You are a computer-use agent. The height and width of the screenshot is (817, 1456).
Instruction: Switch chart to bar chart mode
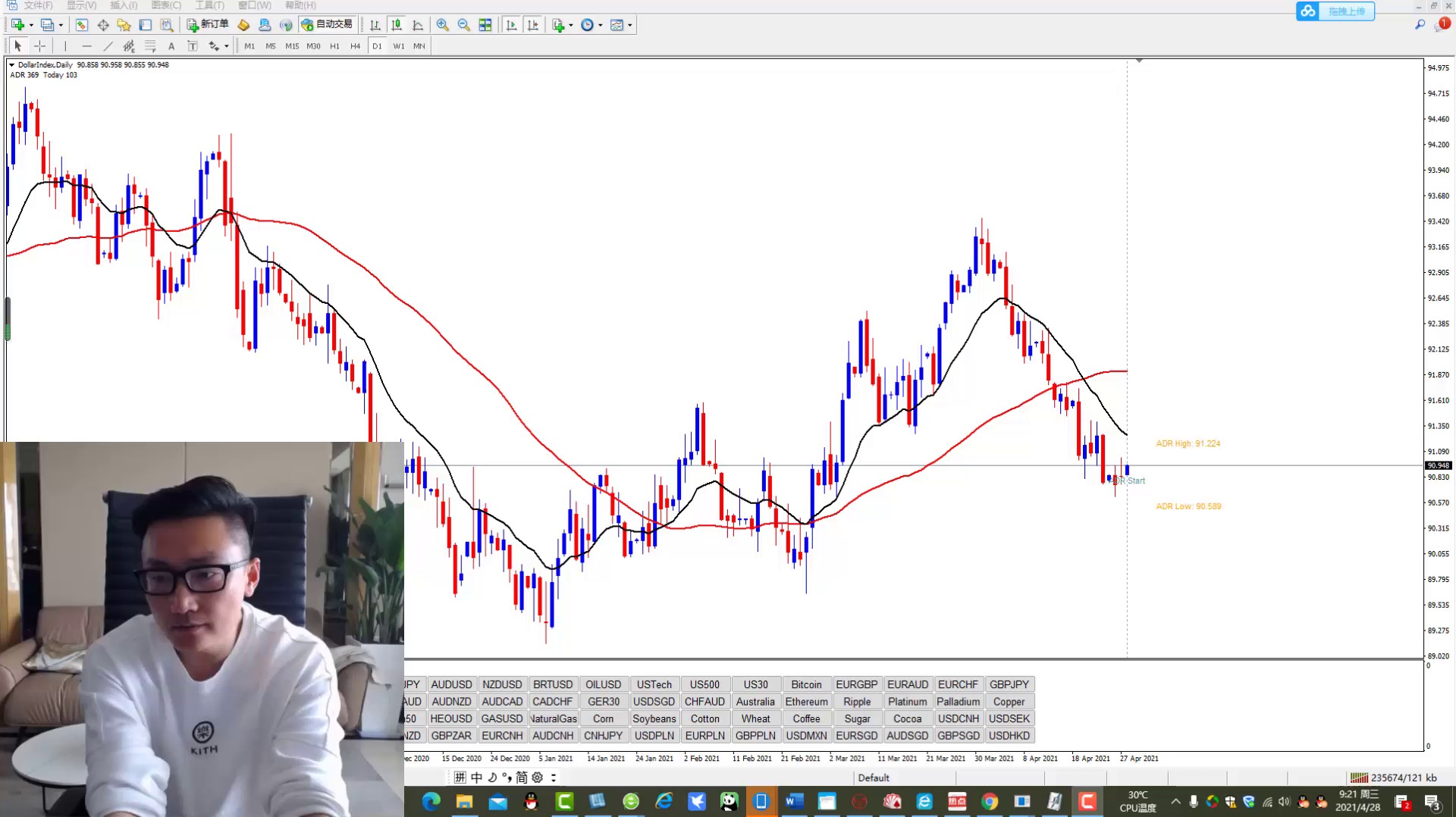point(375,25)
